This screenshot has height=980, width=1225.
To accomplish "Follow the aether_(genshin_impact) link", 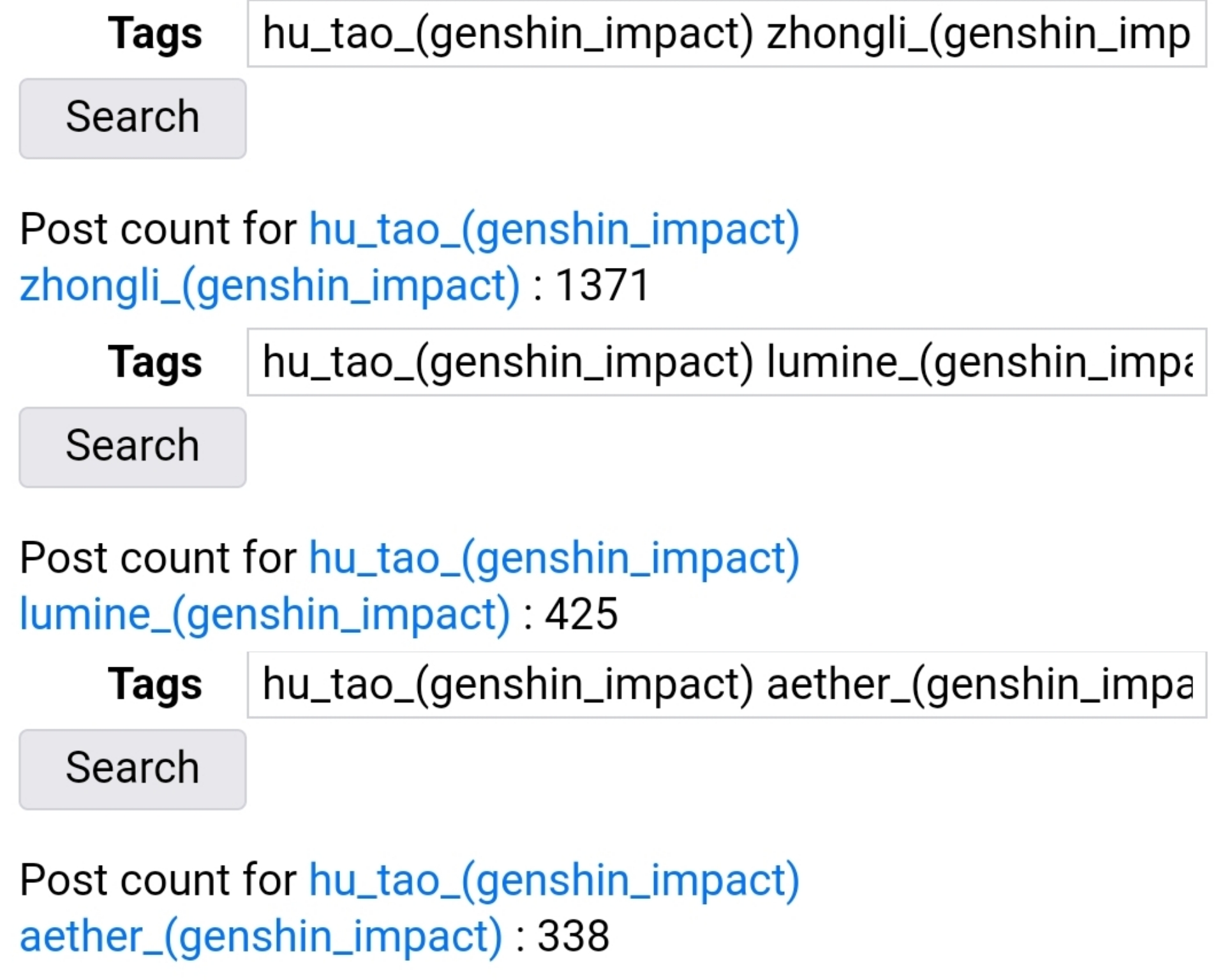I will pyautogui.click(x=261, y=937).
